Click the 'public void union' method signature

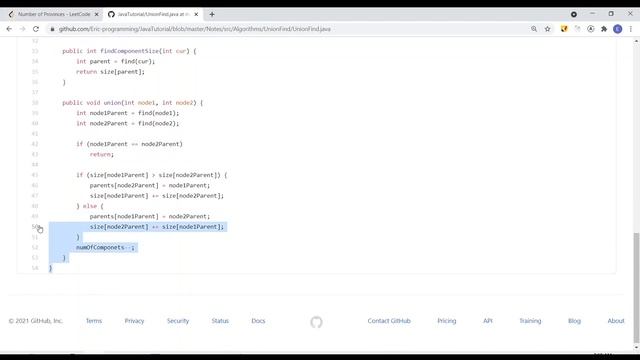[x=133, y=102]
